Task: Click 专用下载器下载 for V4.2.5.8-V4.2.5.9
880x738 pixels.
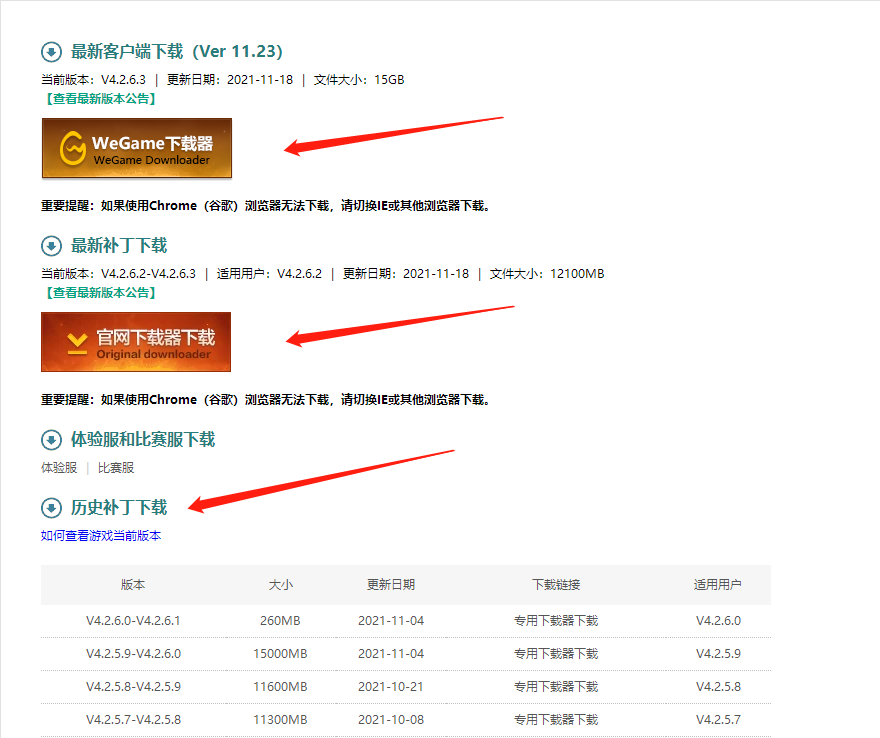Action: click(556, 686)
